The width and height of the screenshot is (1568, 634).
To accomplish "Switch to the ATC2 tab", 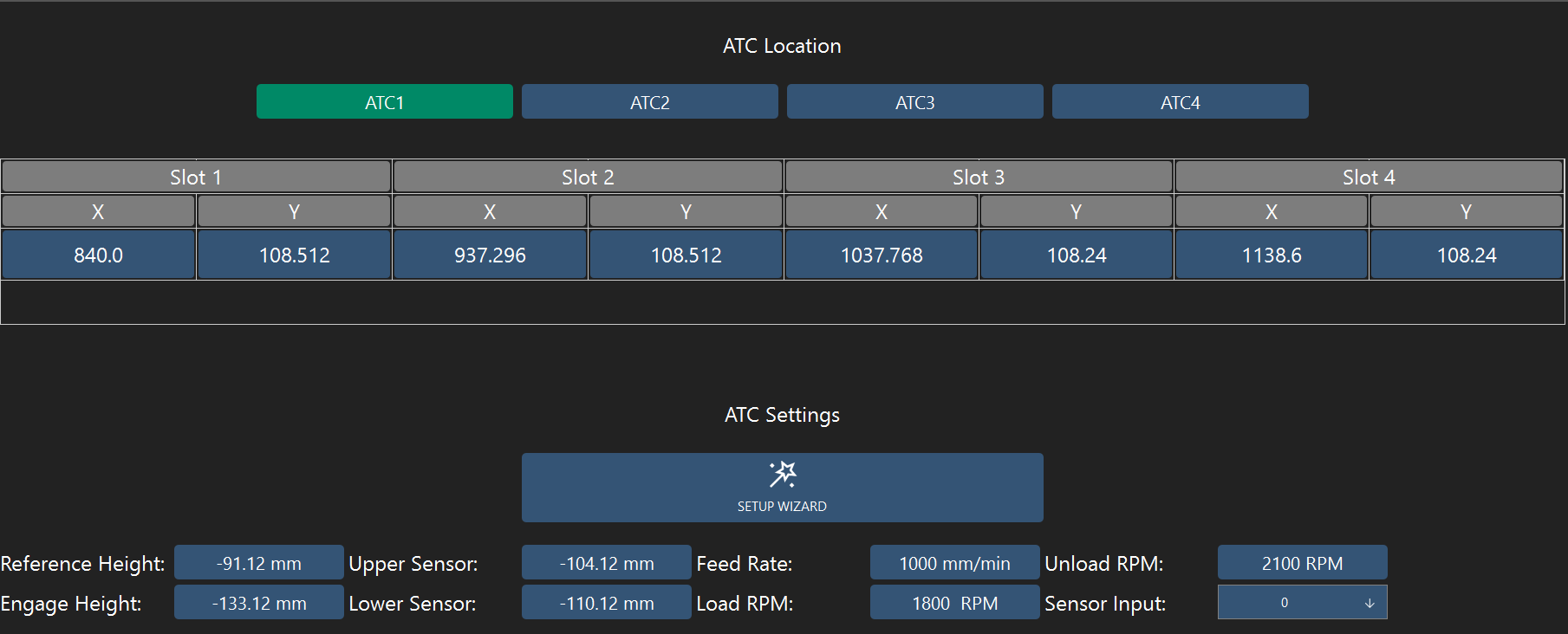I will [649, 102].
